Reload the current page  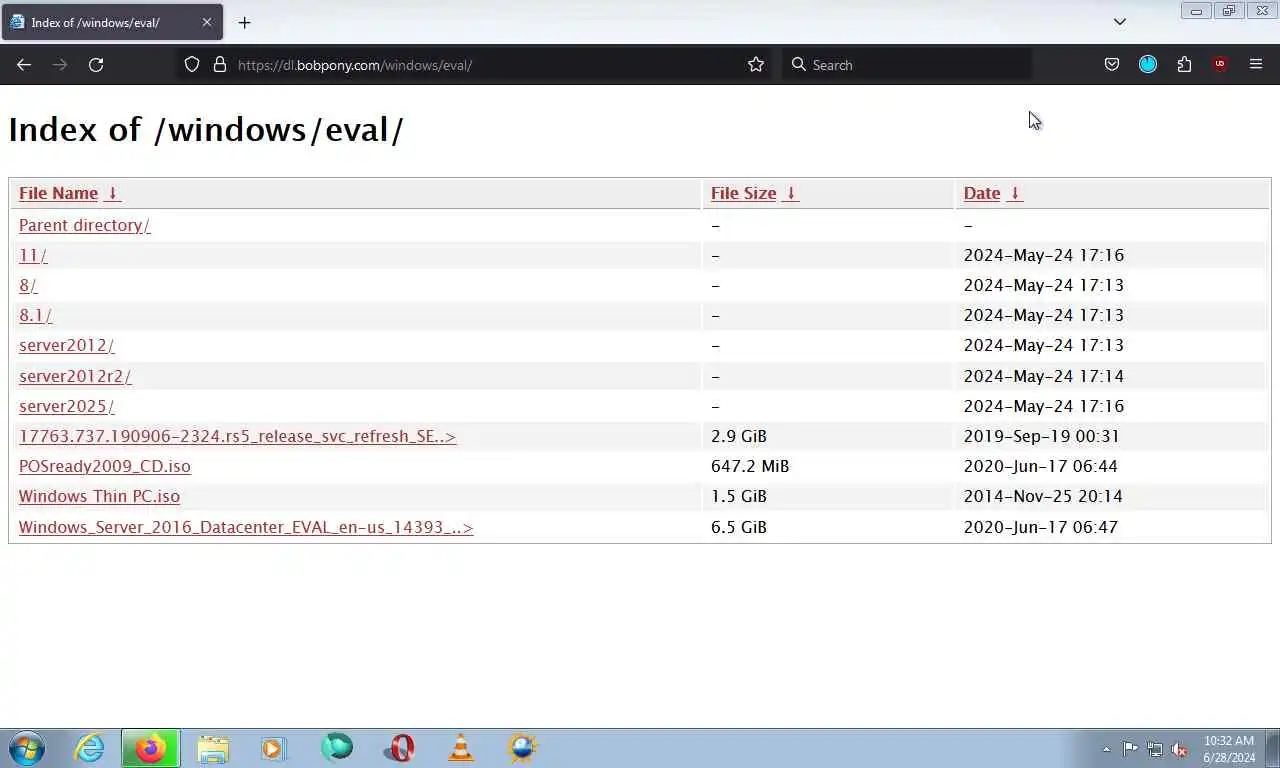pos(96,64)
